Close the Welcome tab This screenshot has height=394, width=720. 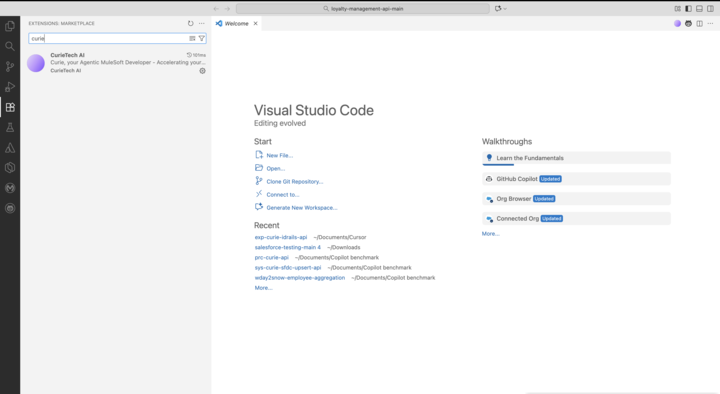coord(255,23)
